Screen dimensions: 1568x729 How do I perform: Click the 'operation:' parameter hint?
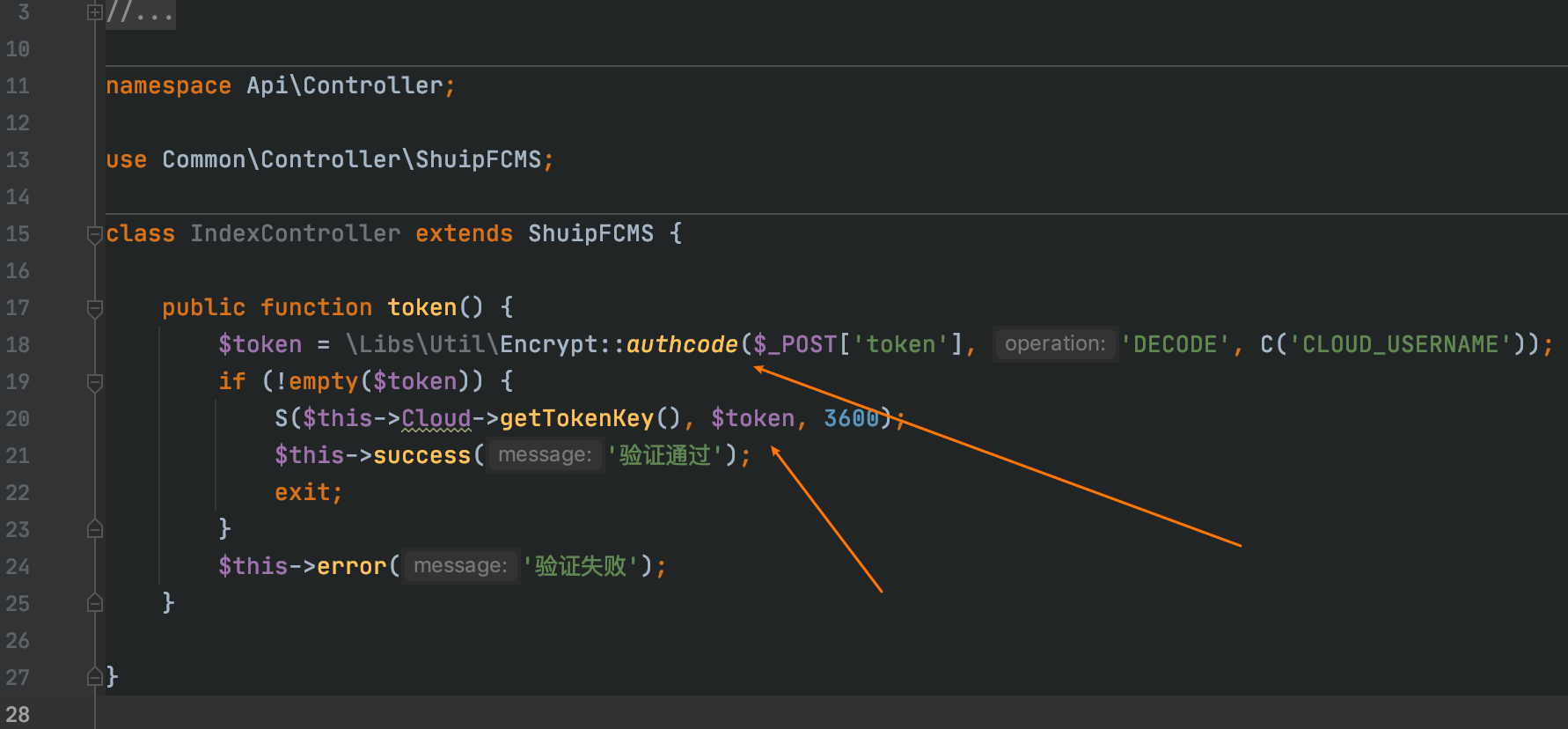[1055, 344]
